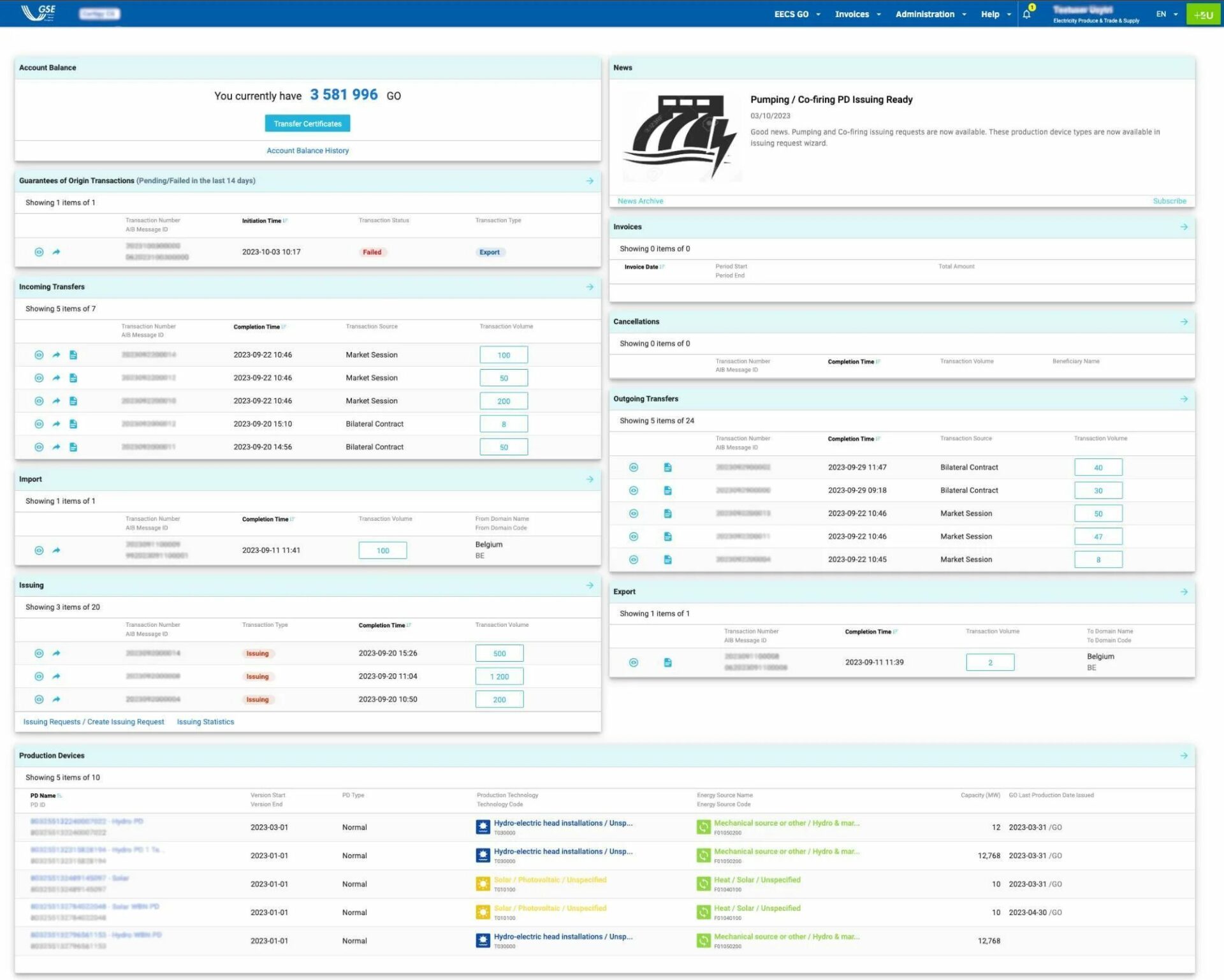Click the share arrow icon on the failed Export transaction

coord(56,252)
